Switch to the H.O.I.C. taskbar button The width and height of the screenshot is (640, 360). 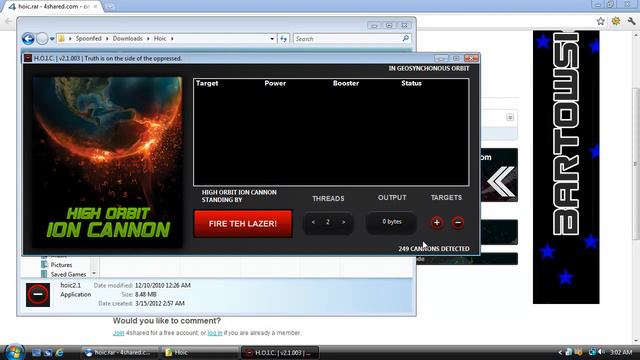pyautogui.click(x=280, y=353)
